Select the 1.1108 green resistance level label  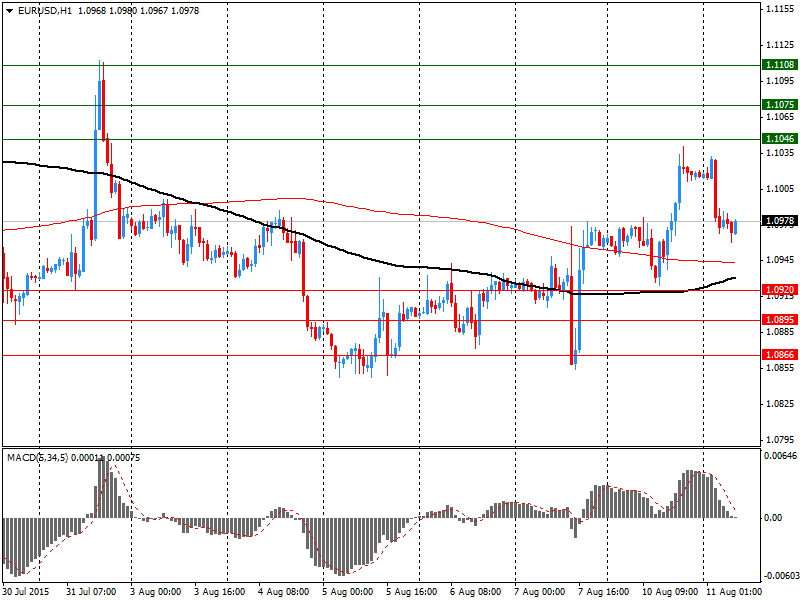[779, 65]
